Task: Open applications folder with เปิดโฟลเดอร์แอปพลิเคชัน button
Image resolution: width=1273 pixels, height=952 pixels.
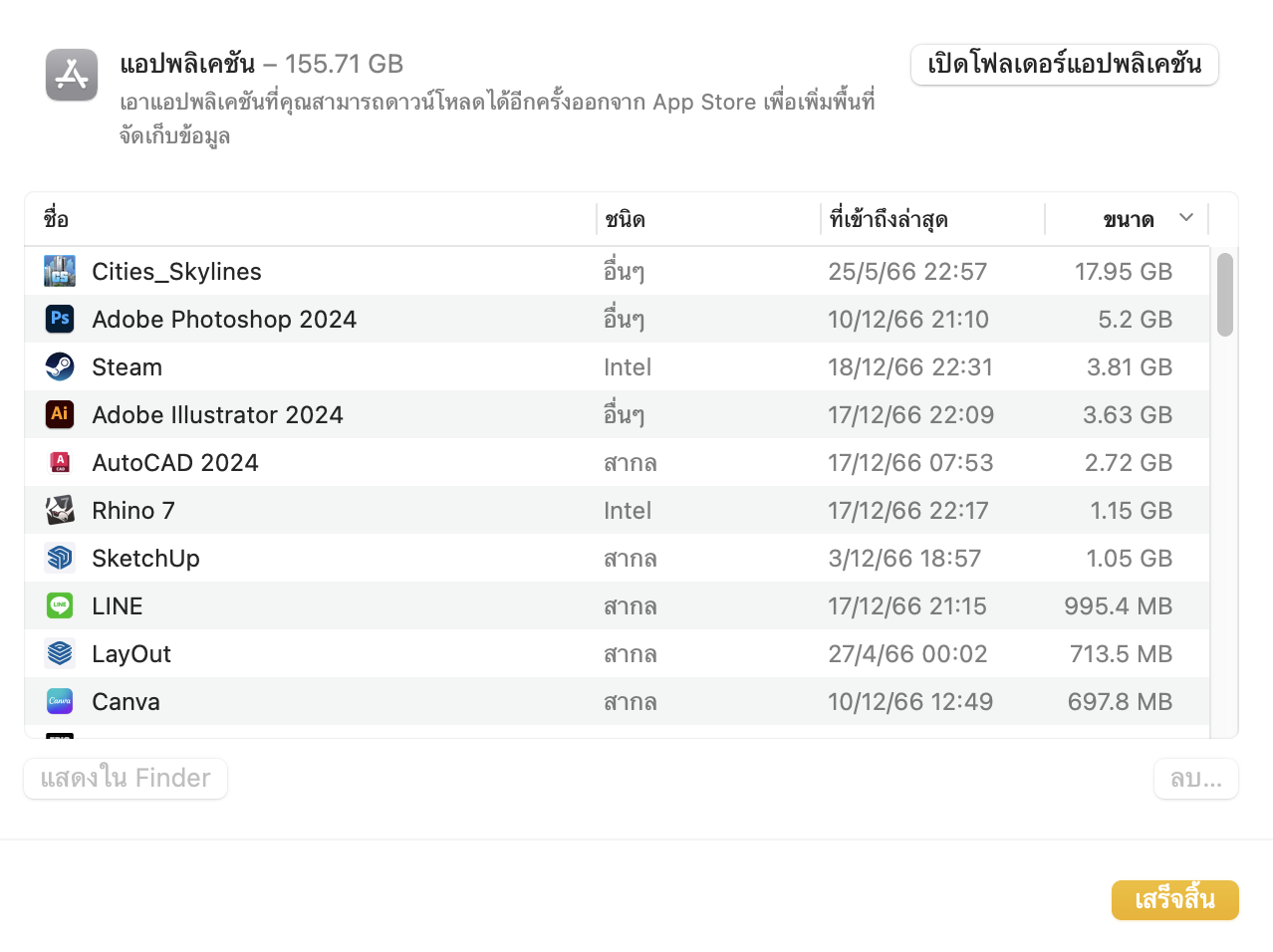Action: 1064,65
